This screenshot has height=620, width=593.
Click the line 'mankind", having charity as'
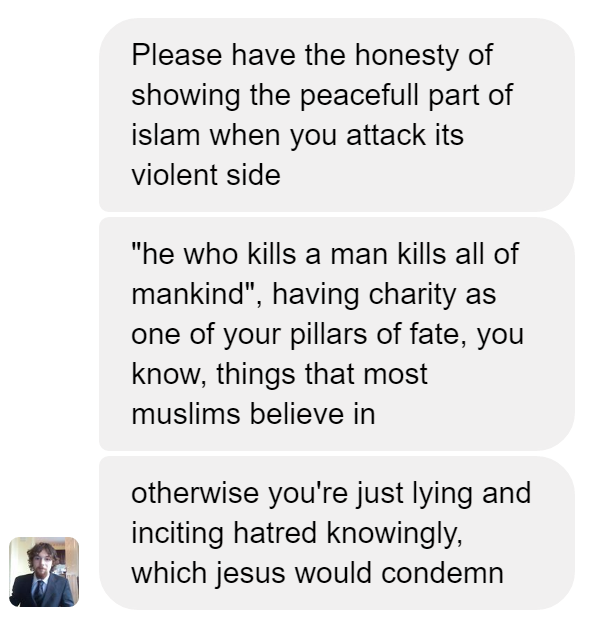tap(313, 294)
